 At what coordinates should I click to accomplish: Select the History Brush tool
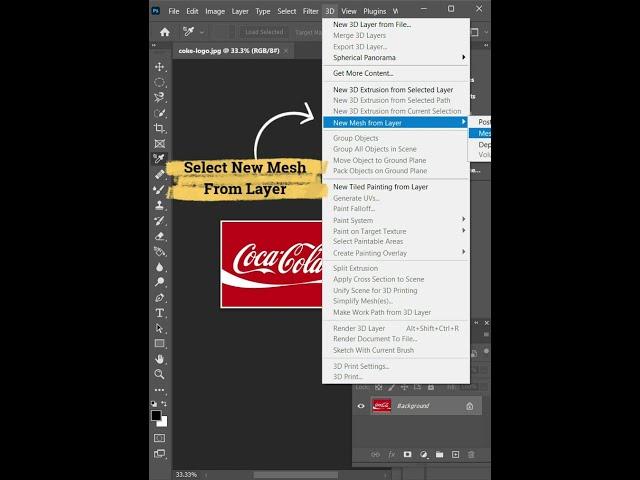coord(159,221)
